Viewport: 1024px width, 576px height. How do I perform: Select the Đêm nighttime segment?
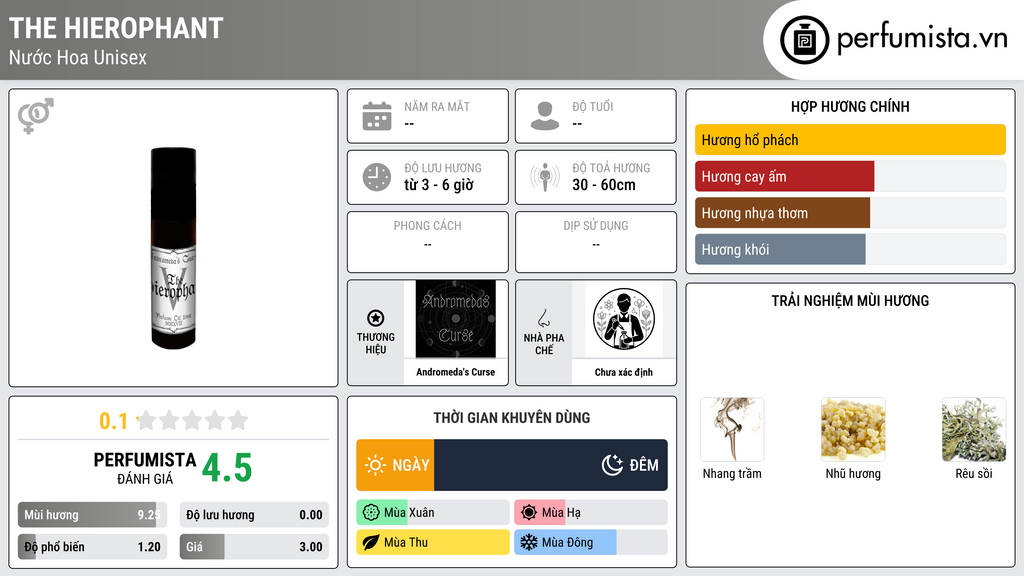551,465
